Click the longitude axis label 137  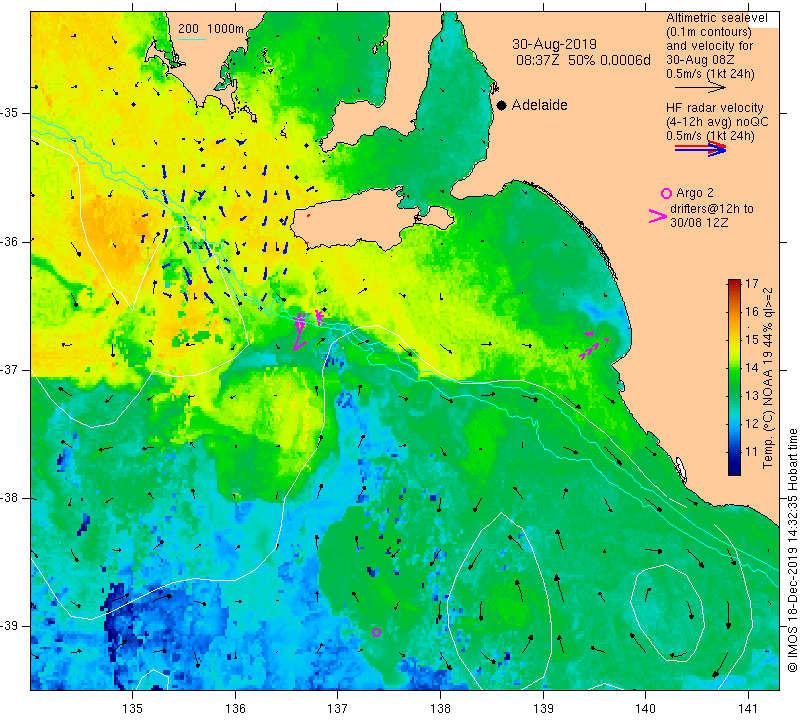click(x=338, y=708)
